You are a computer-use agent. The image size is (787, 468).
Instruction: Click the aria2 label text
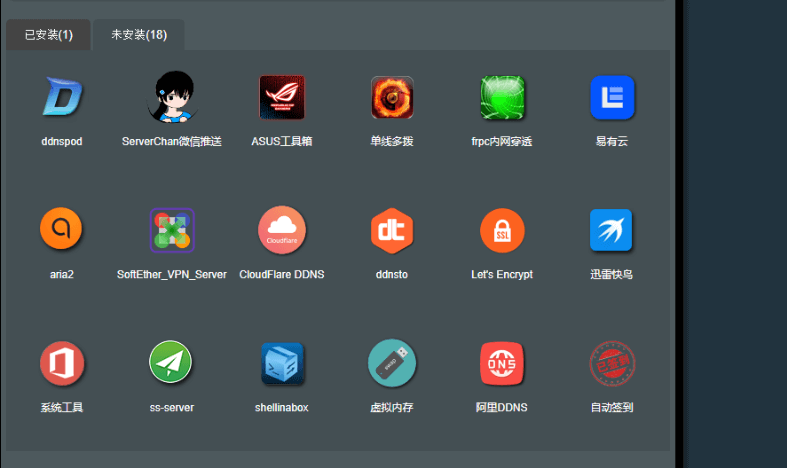pos(62,274)
